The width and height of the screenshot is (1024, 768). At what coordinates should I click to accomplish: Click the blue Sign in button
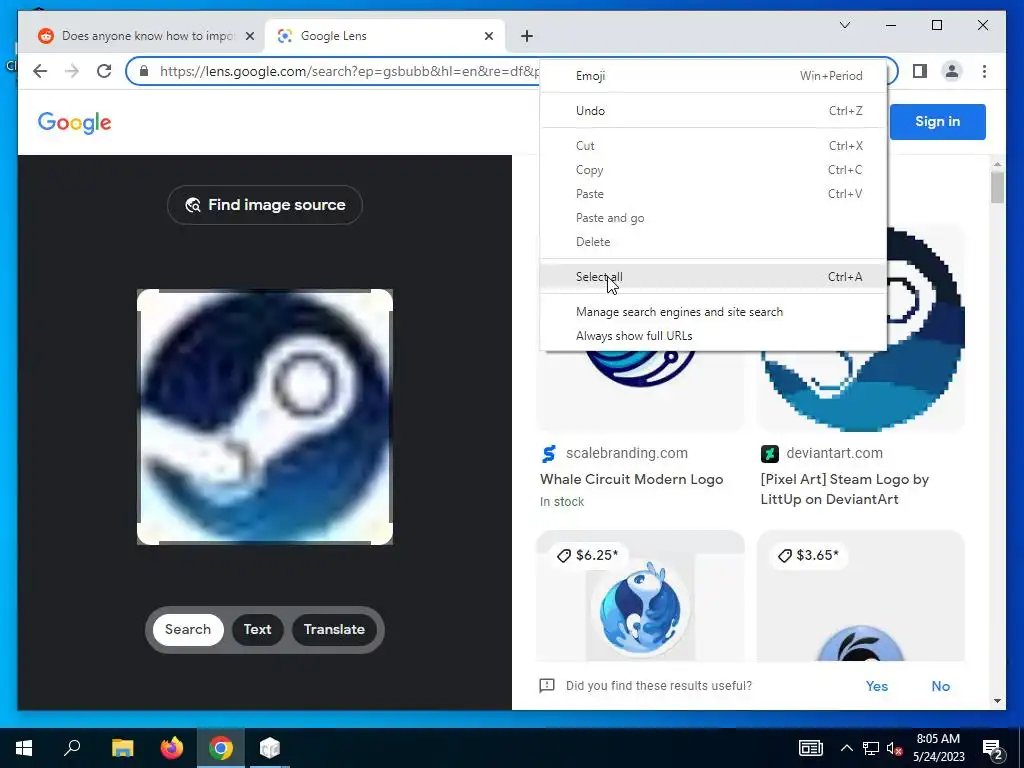937,121
